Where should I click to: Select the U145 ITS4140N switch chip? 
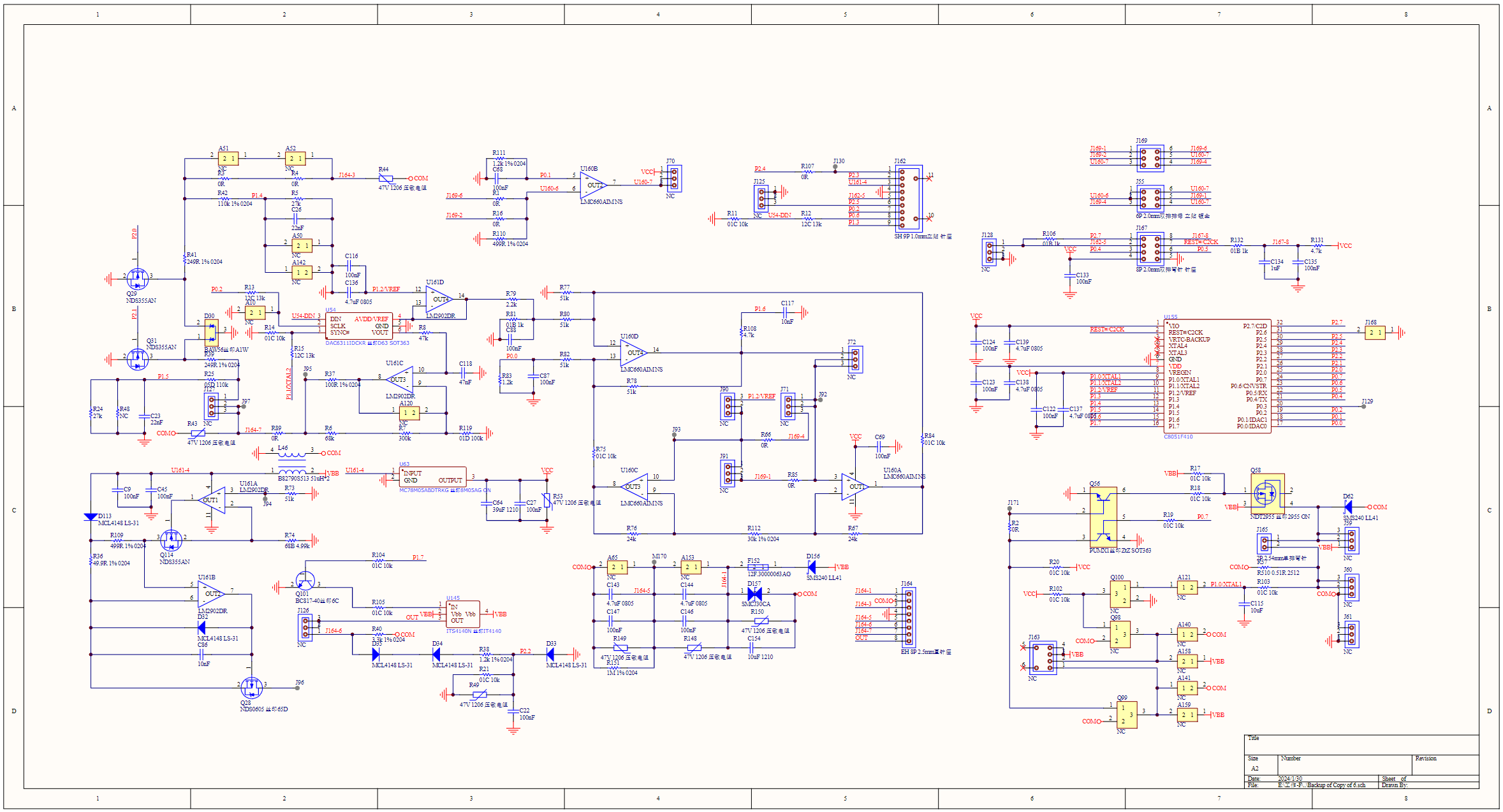(463, 614)
